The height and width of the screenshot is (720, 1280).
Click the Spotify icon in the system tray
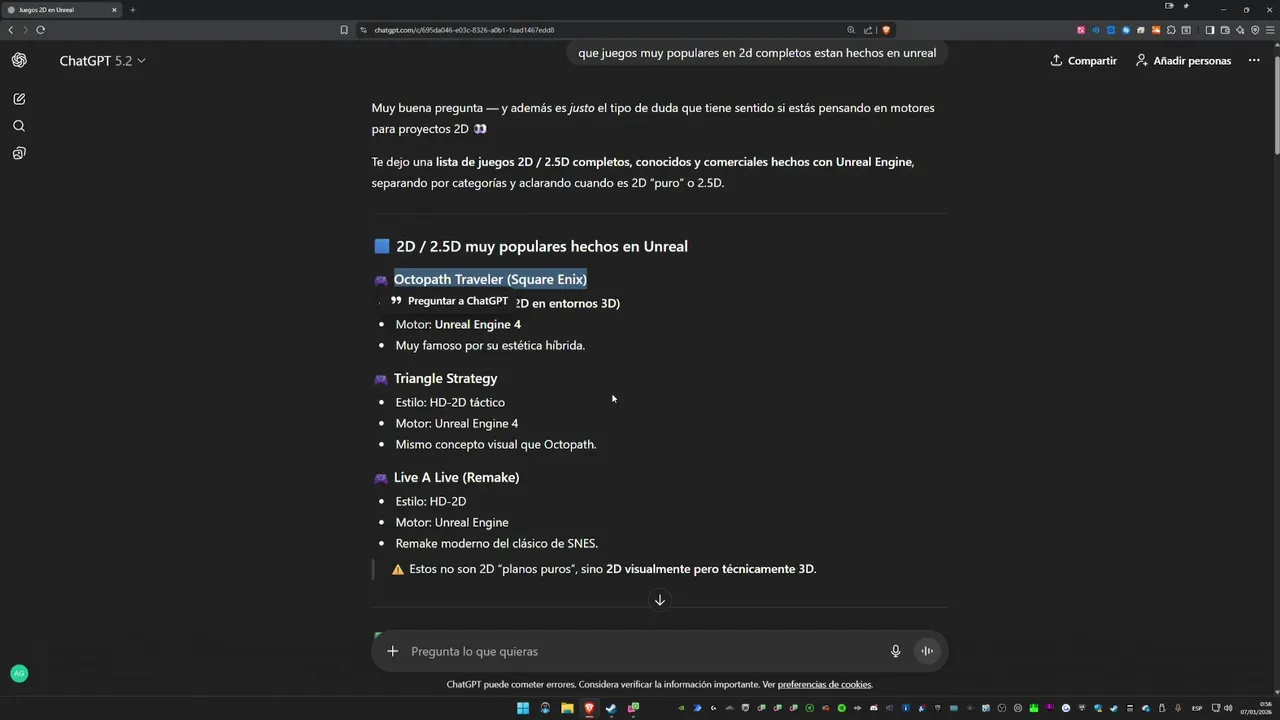click(841, 708)
